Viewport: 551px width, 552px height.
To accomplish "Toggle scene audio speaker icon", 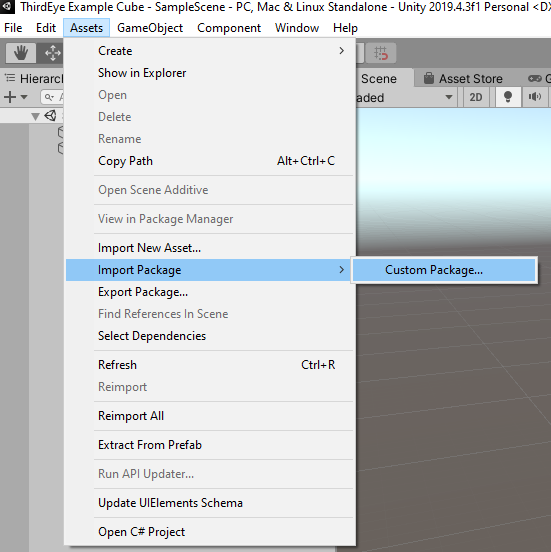I will (534, 97).
